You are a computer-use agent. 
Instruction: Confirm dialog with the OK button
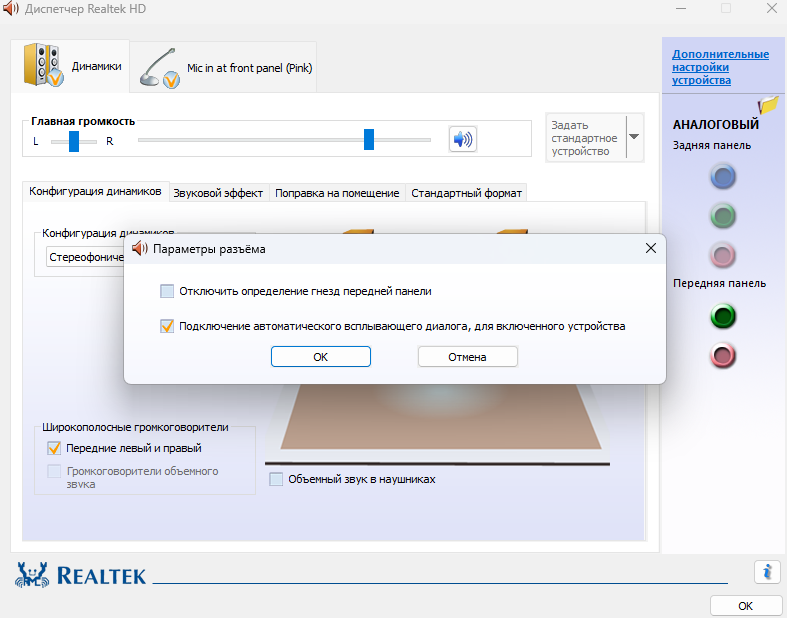click(x=321, y=357)
